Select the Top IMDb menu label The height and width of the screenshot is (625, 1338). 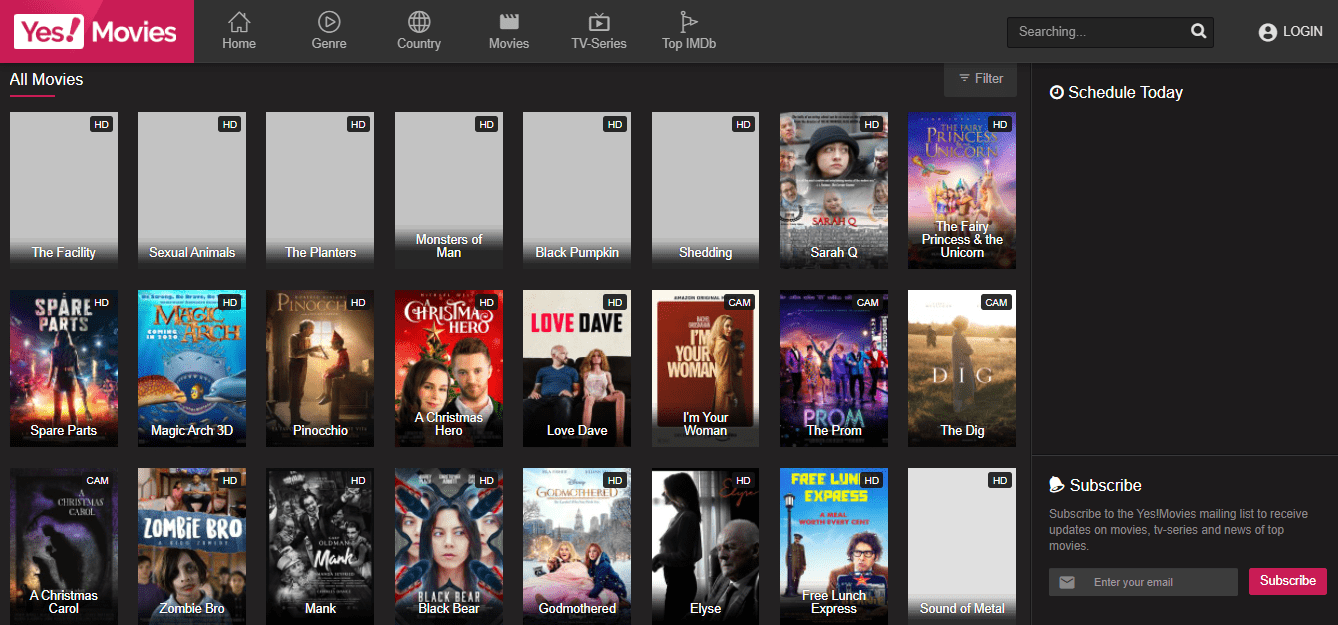point(689,44)
